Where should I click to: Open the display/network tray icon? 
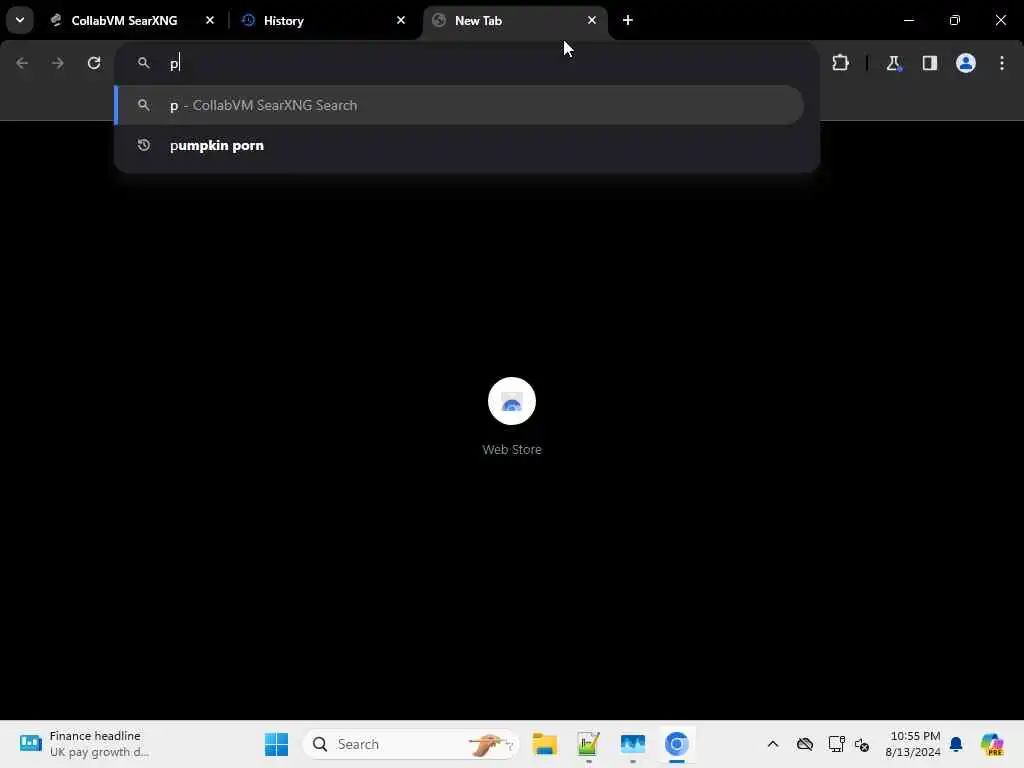836,744
